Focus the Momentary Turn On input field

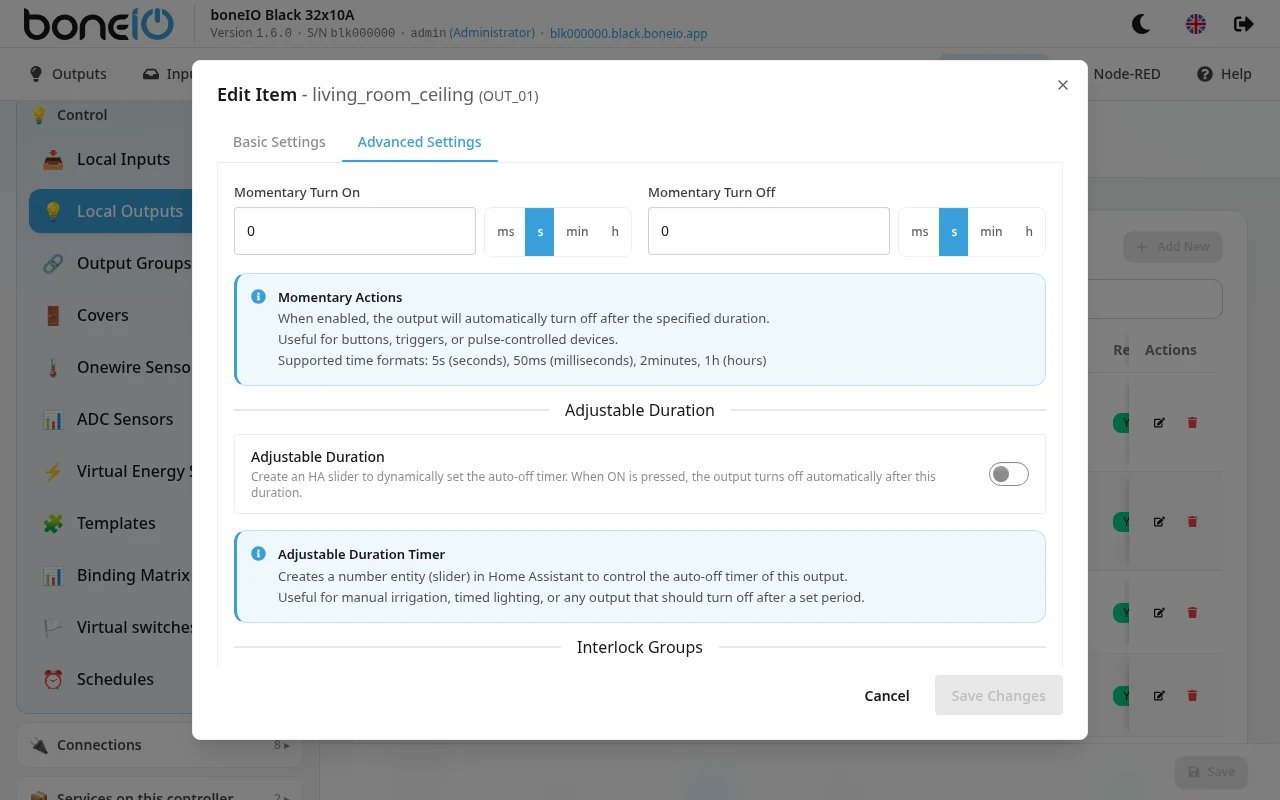click(x=355, y=231)
